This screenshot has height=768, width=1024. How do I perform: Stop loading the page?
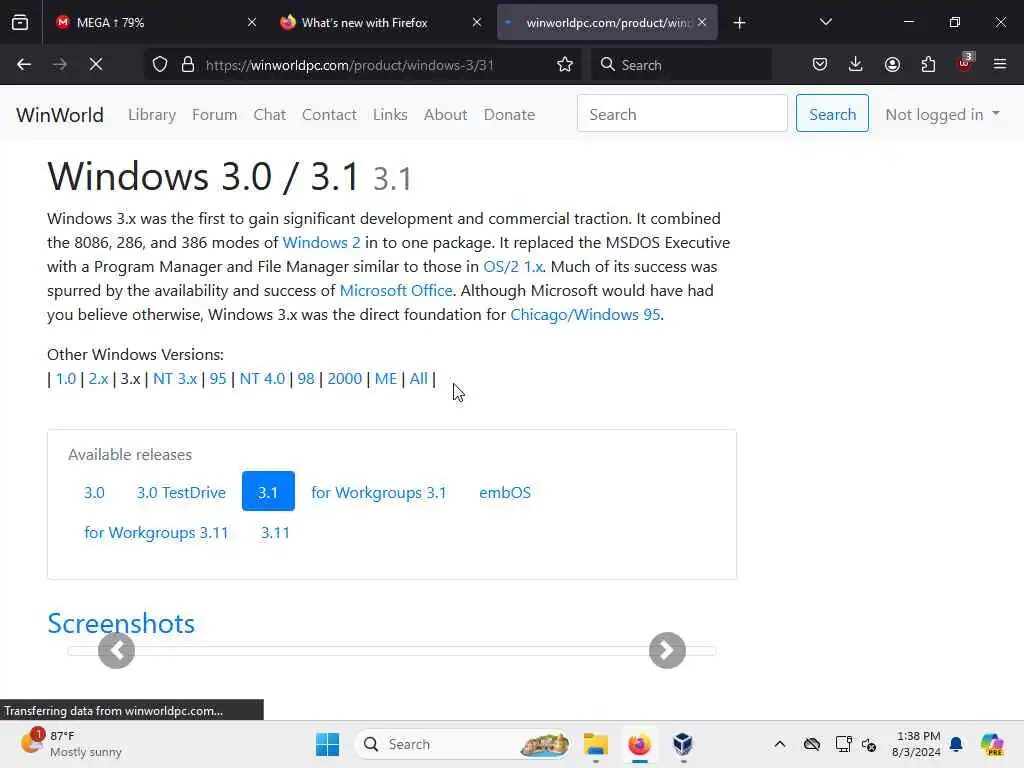click(x=95, y=65)
